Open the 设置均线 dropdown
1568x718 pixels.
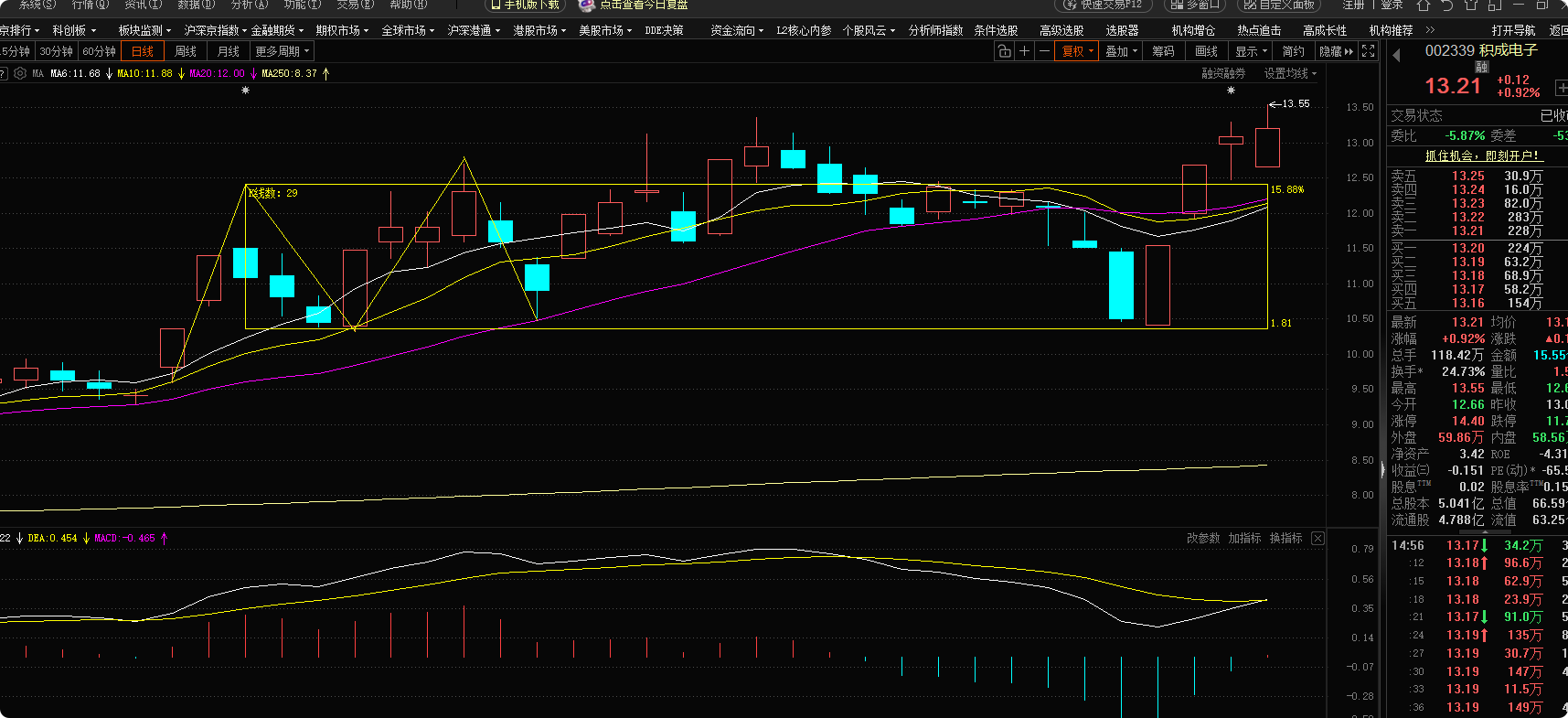tap(1290, 73)
